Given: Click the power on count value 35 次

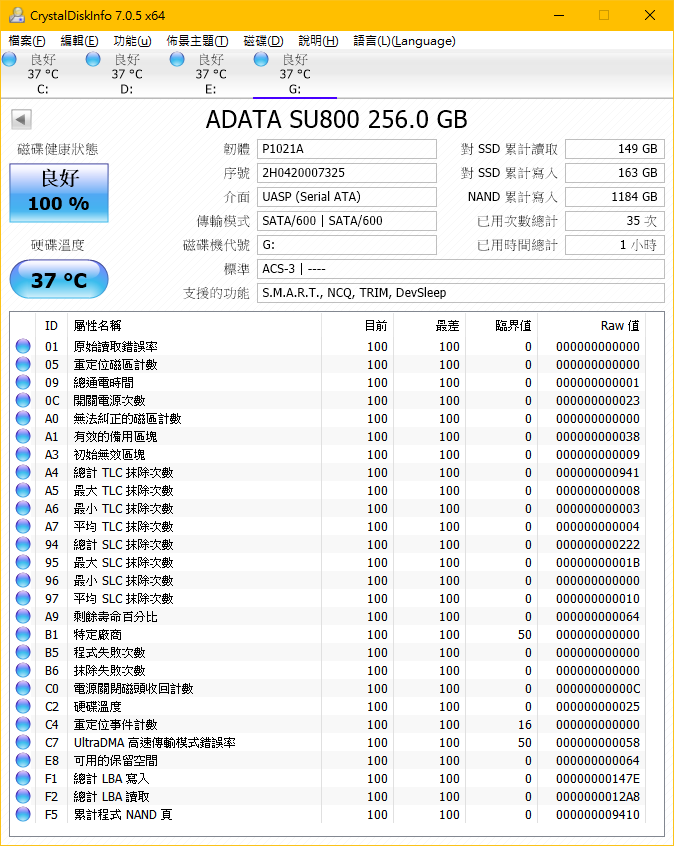Looking at the screenshot, I should (x=615, y=221).
